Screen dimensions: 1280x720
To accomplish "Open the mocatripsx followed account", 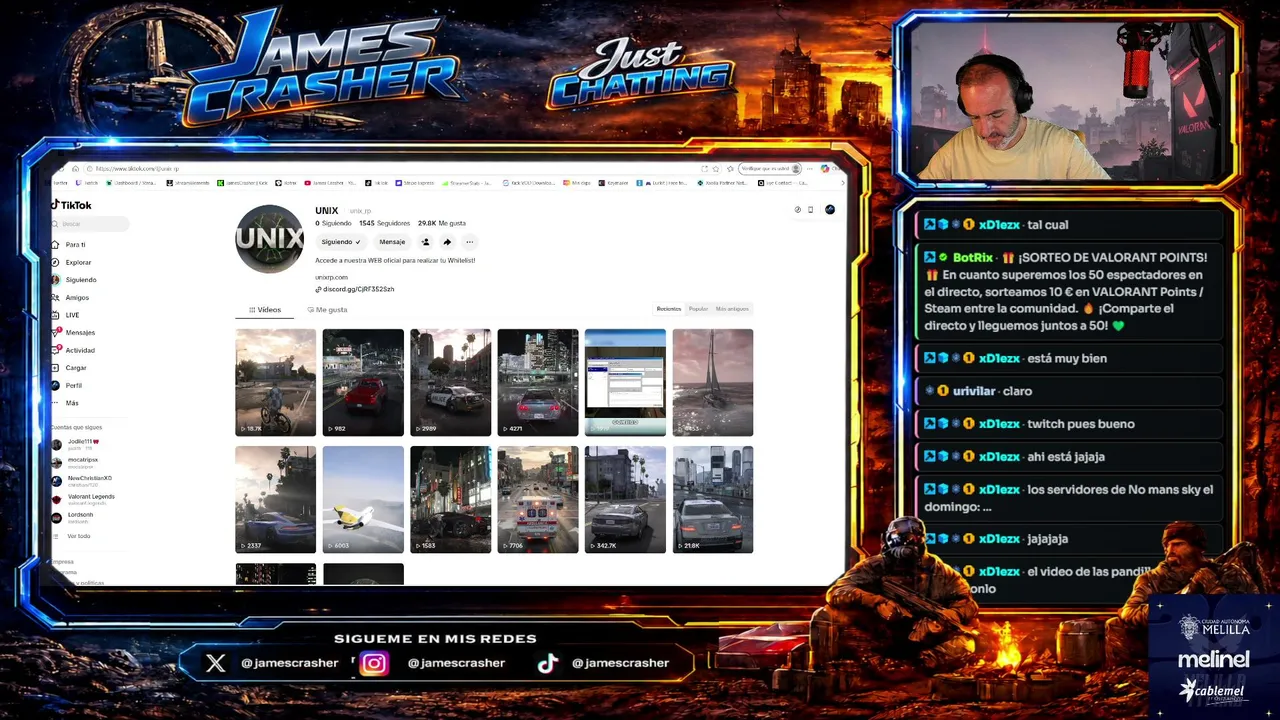I will tap(76, 461).
